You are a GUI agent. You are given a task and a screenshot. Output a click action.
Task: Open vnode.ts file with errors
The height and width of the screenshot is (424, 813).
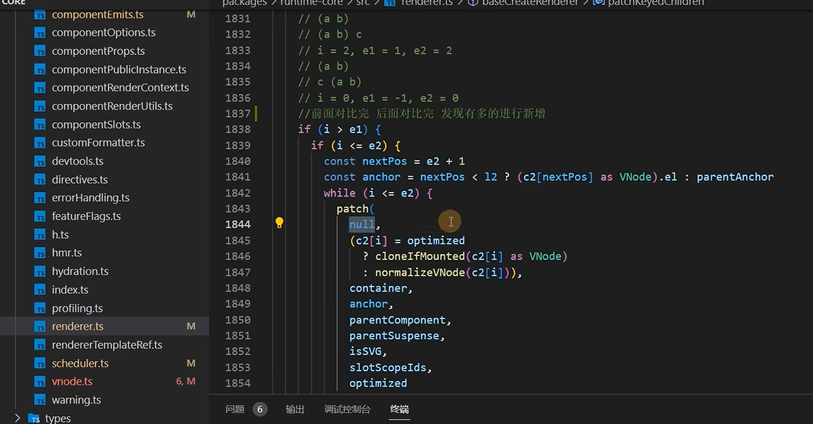click(x=72, y=382)
